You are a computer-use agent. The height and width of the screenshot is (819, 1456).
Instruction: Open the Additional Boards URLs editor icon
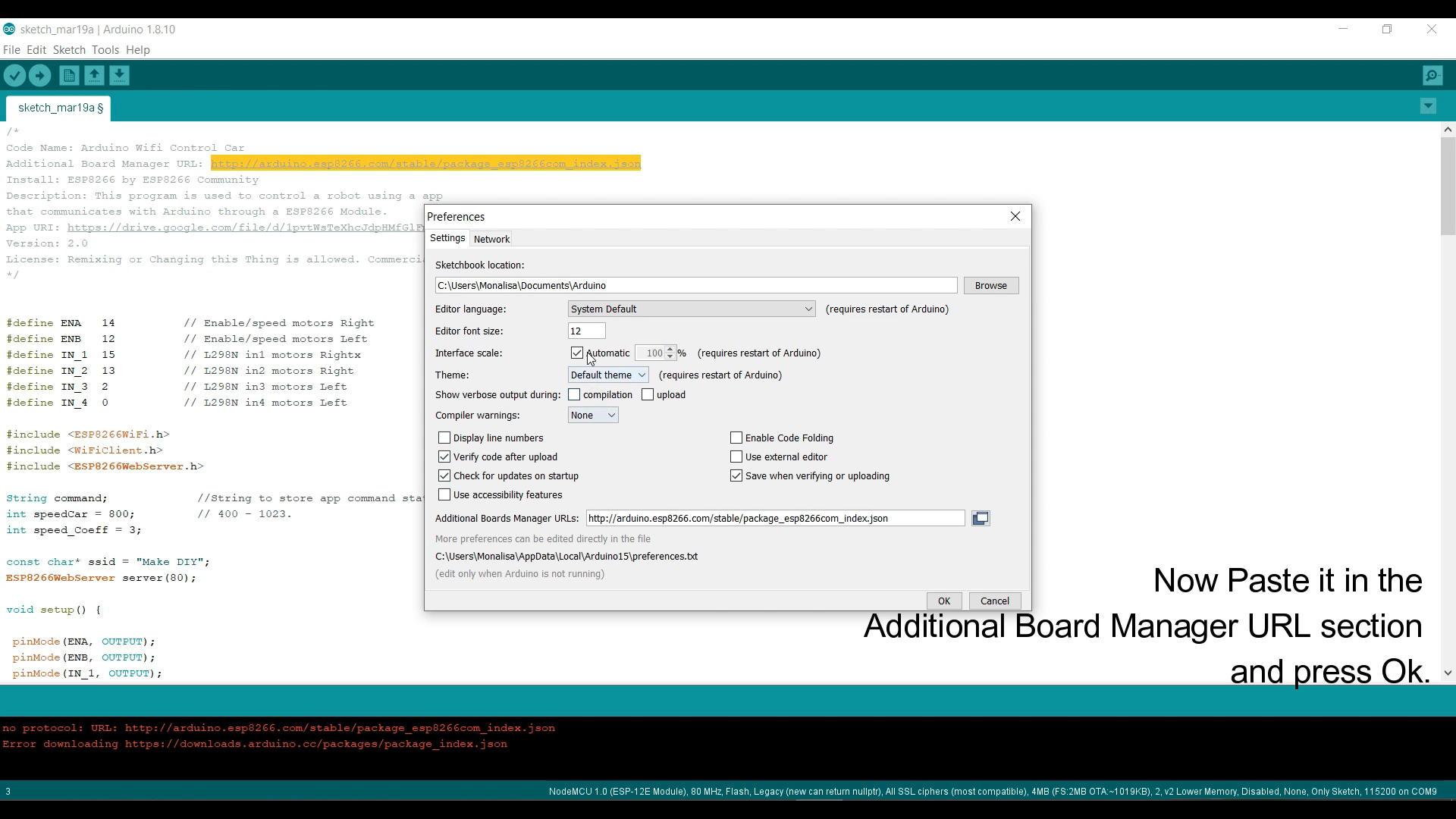(x=981, y=519)
